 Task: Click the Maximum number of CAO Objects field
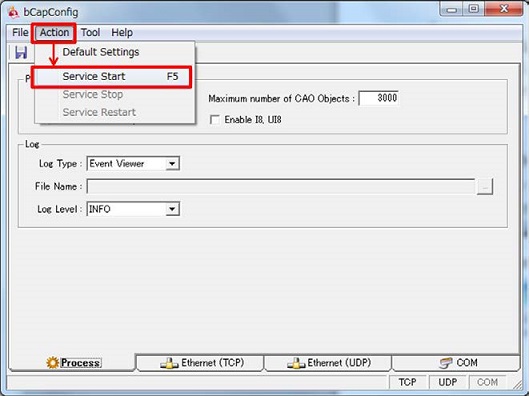[x=379, y=98]
